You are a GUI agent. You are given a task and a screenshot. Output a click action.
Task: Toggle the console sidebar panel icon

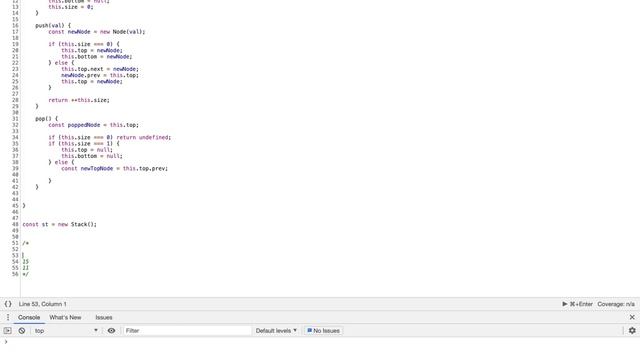(8, 331)
